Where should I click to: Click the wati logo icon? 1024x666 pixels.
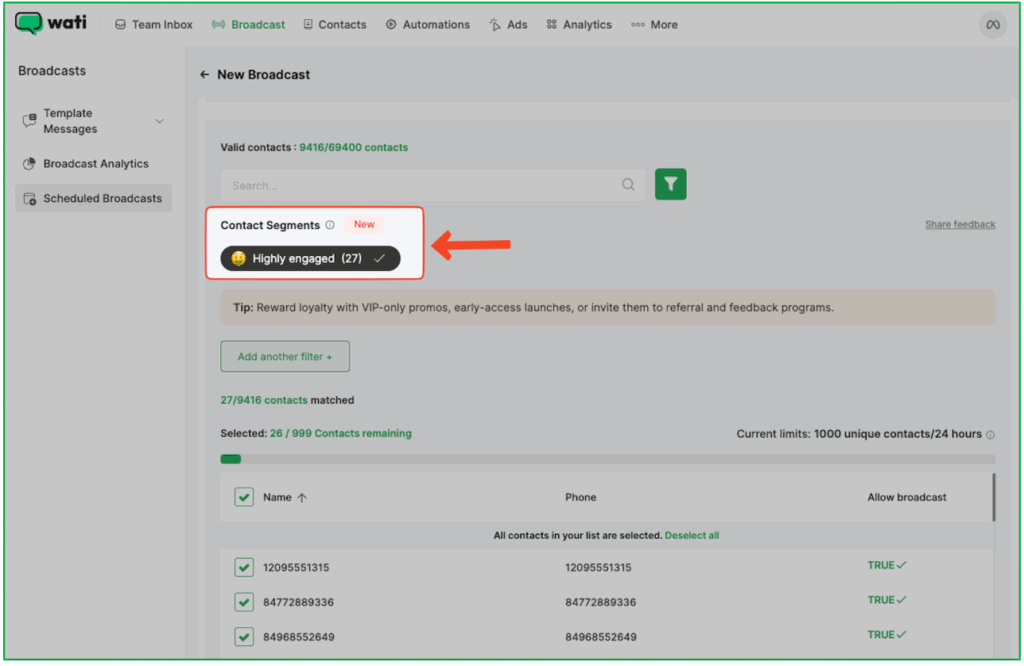pos(27,22)
